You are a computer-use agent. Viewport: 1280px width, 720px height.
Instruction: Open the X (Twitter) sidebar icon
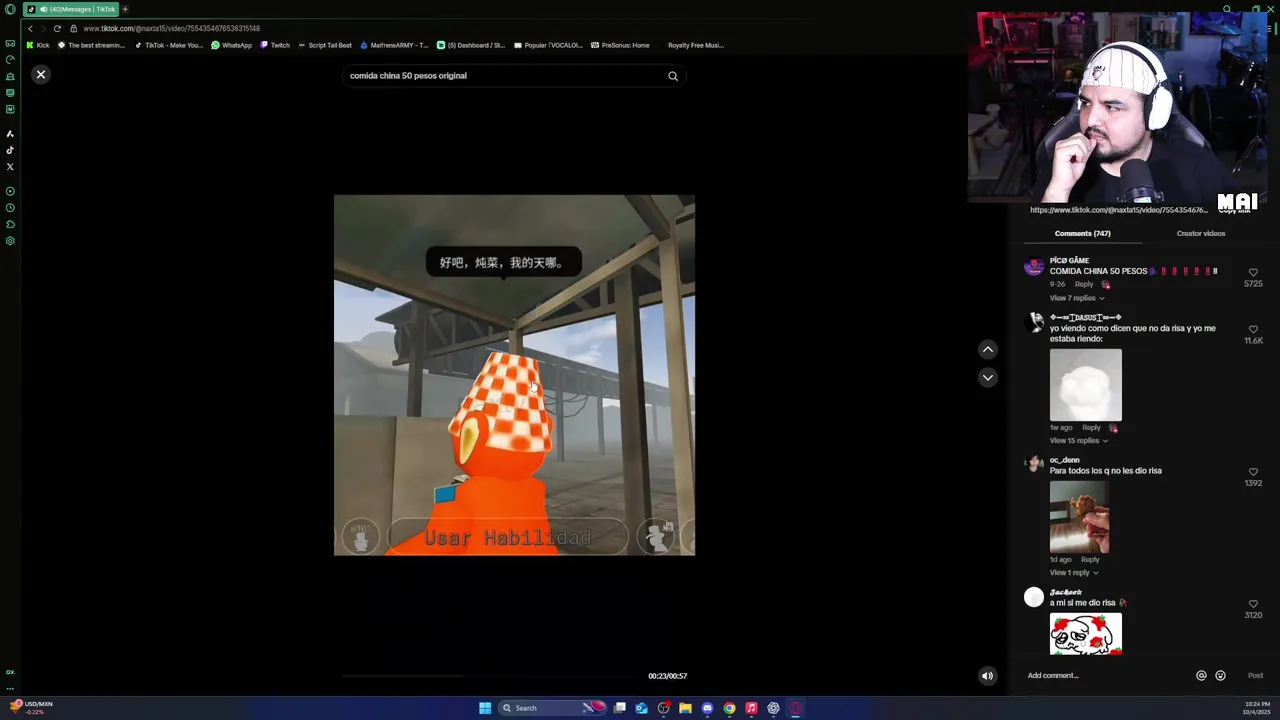pos(10,167)
